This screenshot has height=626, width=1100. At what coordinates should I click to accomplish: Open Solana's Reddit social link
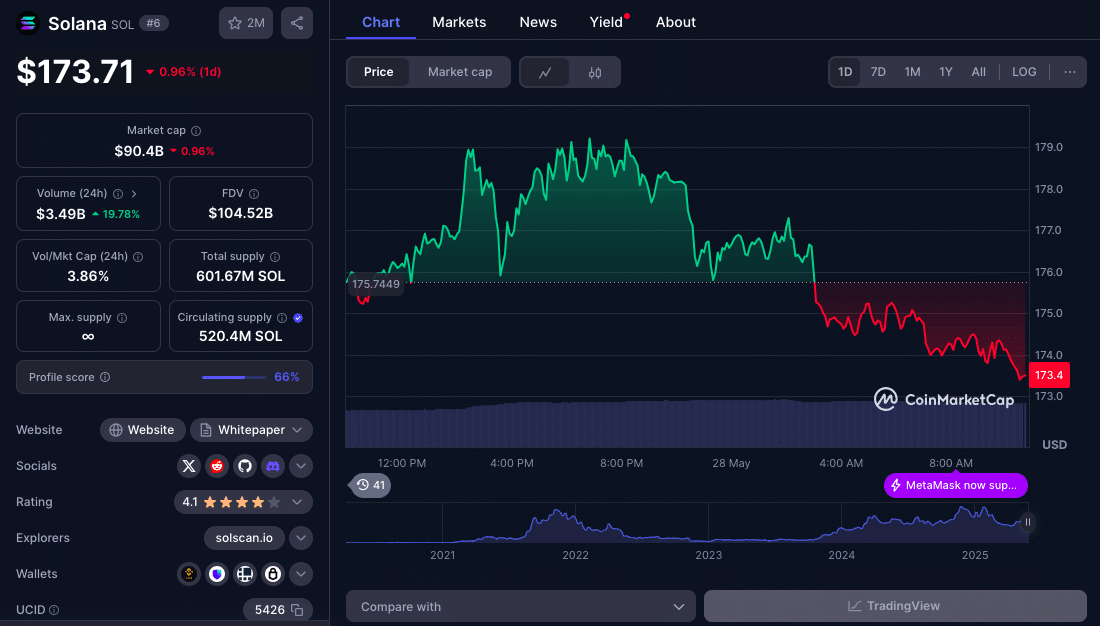click(x=217, y=466)
